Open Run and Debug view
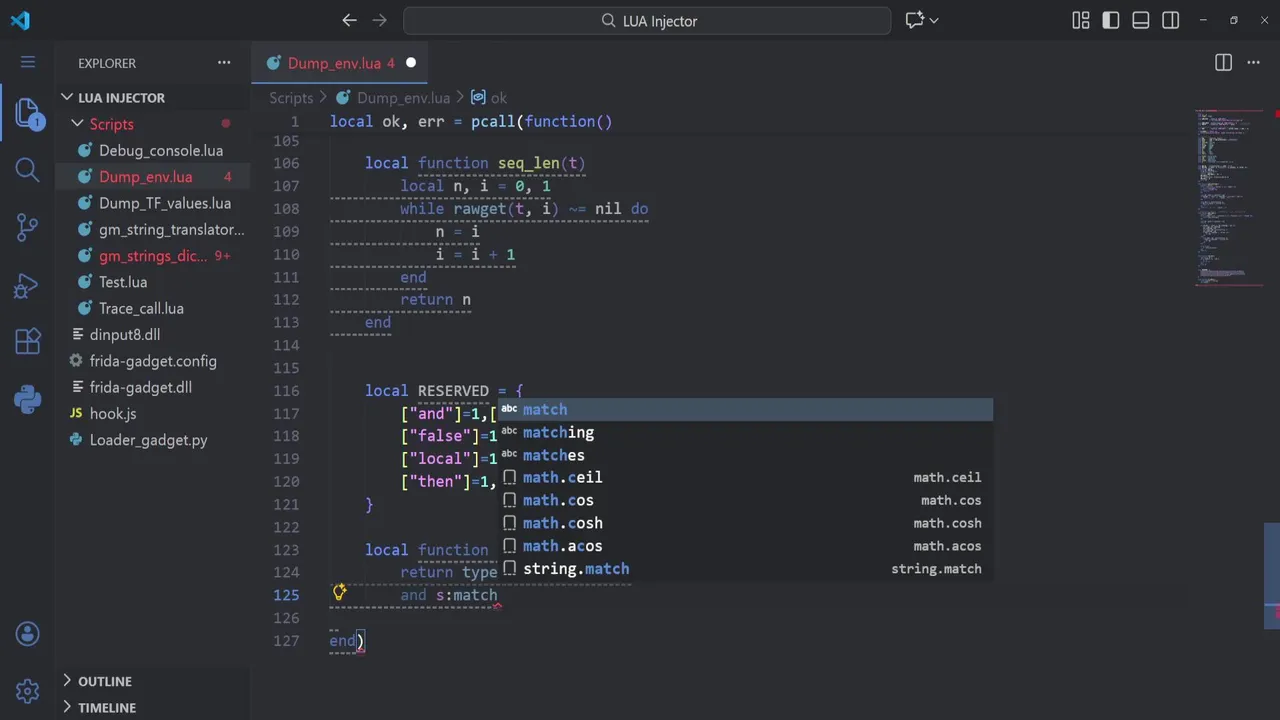Viewport: 1280px width, 720px height. tap(28, 285)
